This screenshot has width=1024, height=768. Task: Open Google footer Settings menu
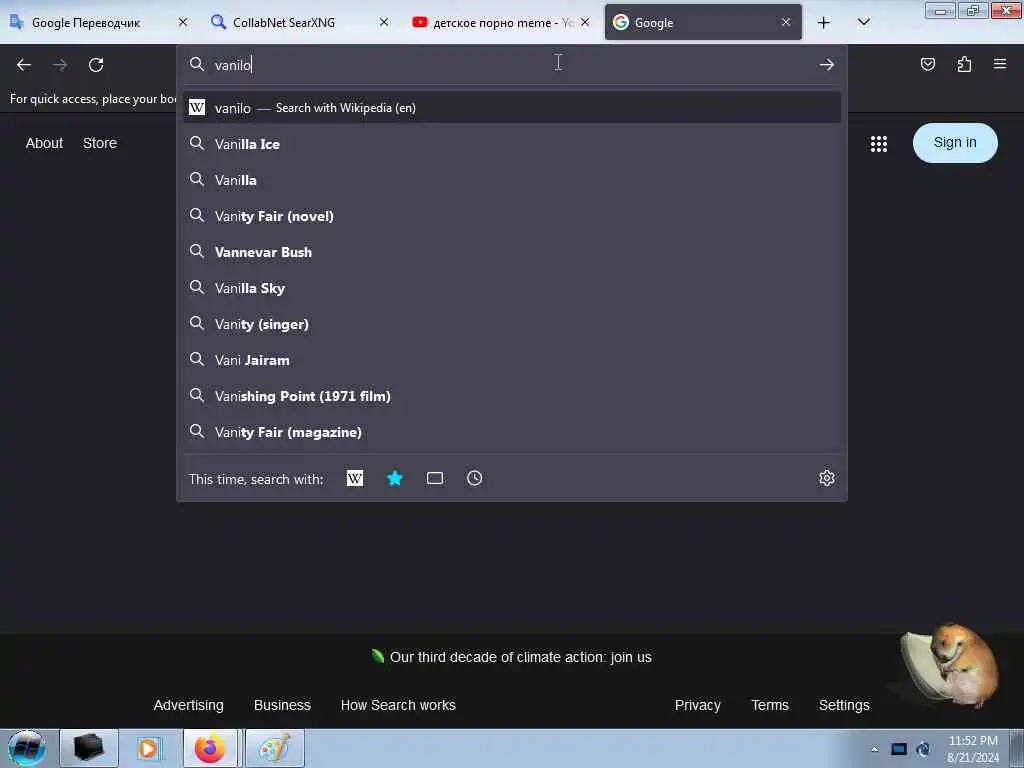[844, 705]
